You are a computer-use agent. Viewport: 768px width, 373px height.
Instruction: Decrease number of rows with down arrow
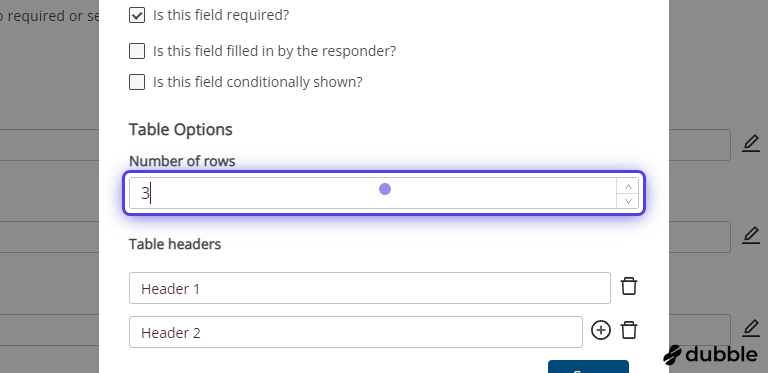coord(628,201)
